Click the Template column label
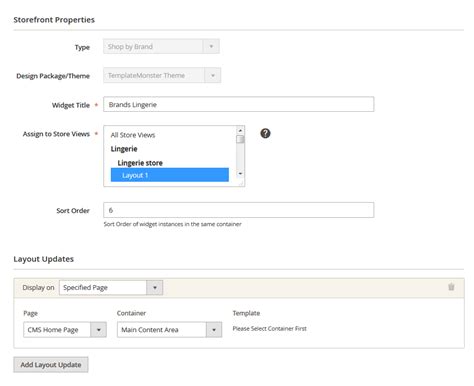The width and height of the screenshot is (474, 386). click(x=246, y=313)
